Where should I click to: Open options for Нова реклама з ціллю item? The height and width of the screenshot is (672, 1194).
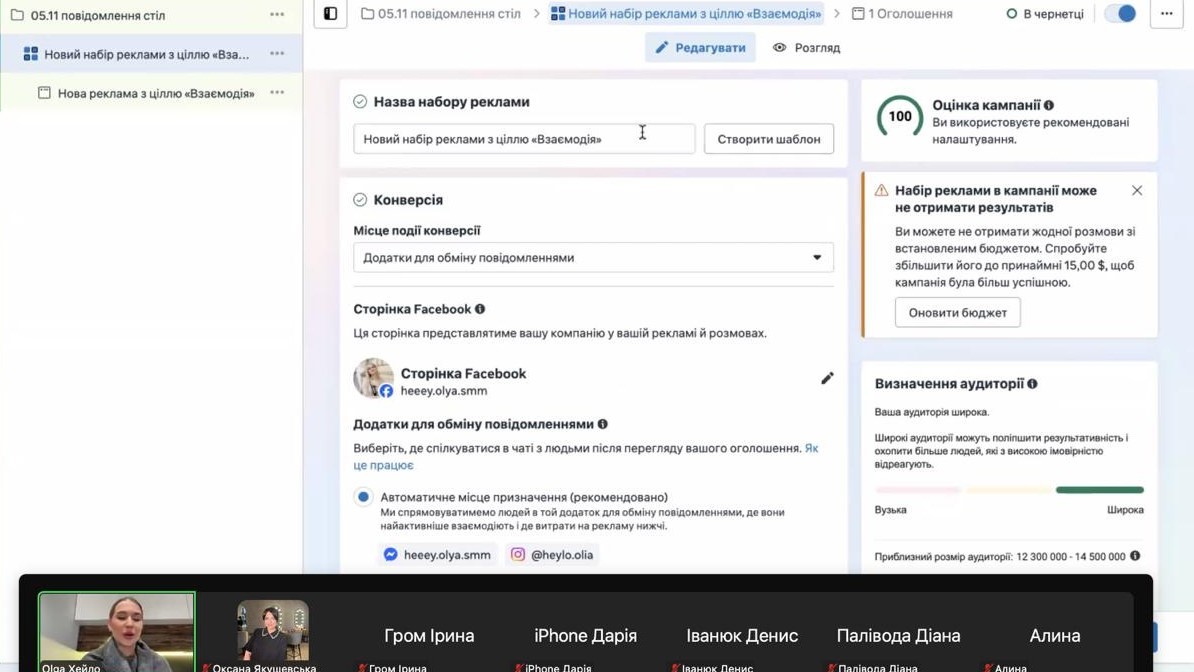coord(277,93)
